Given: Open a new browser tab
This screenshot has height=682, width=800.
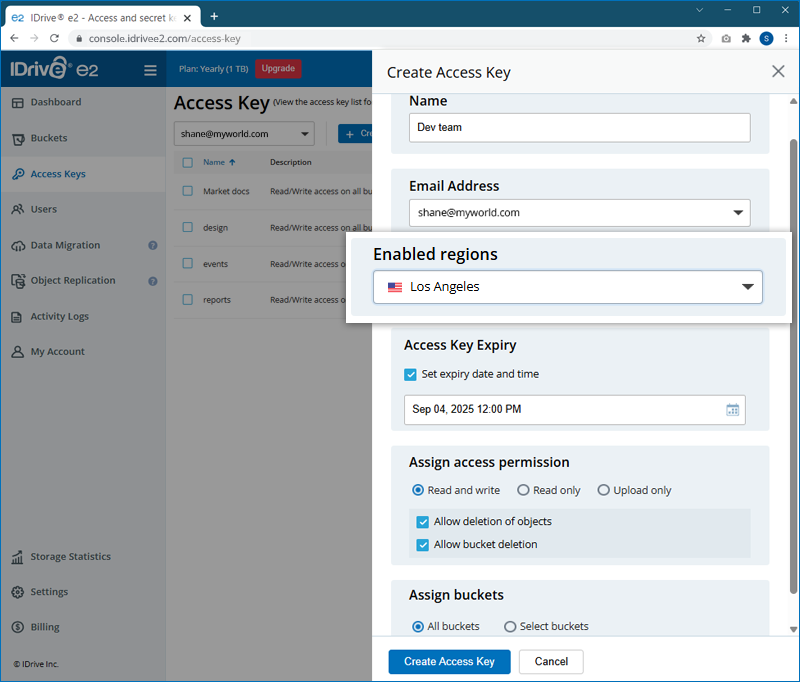Looking at the screenshot, I should tap(214, 16).
